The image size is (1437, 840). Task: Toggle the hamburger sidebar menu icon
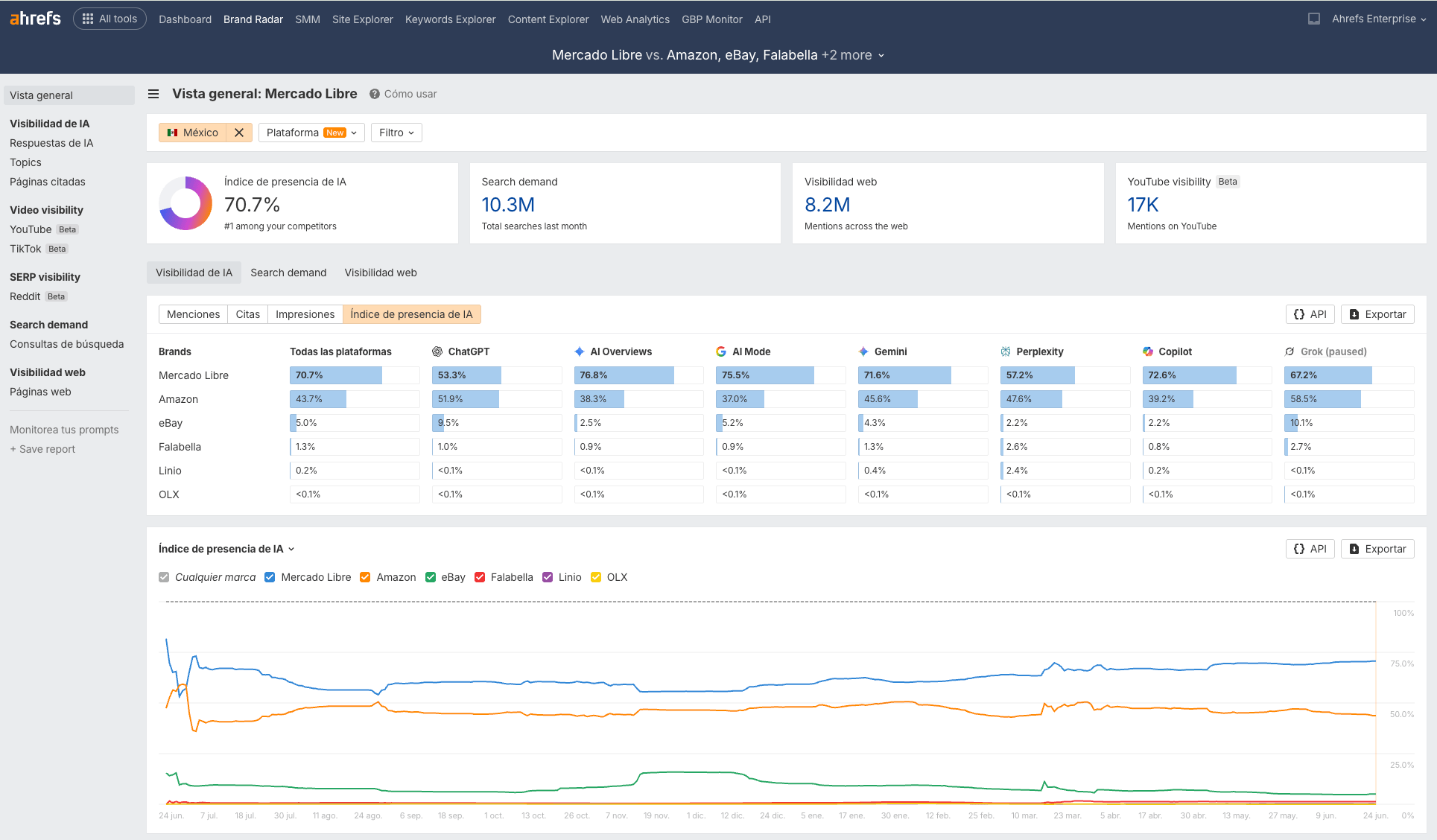pyautogui.click(x=153, y=94)
